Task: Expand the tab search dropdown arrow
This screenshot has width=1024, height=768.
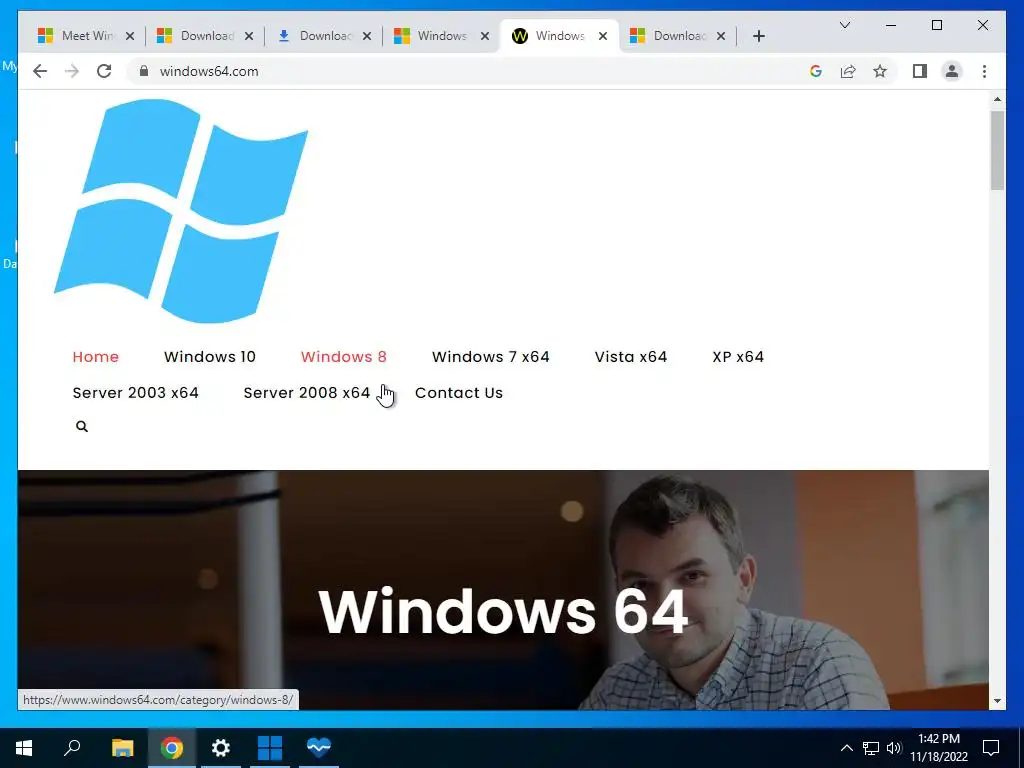Action: (844, 25)
